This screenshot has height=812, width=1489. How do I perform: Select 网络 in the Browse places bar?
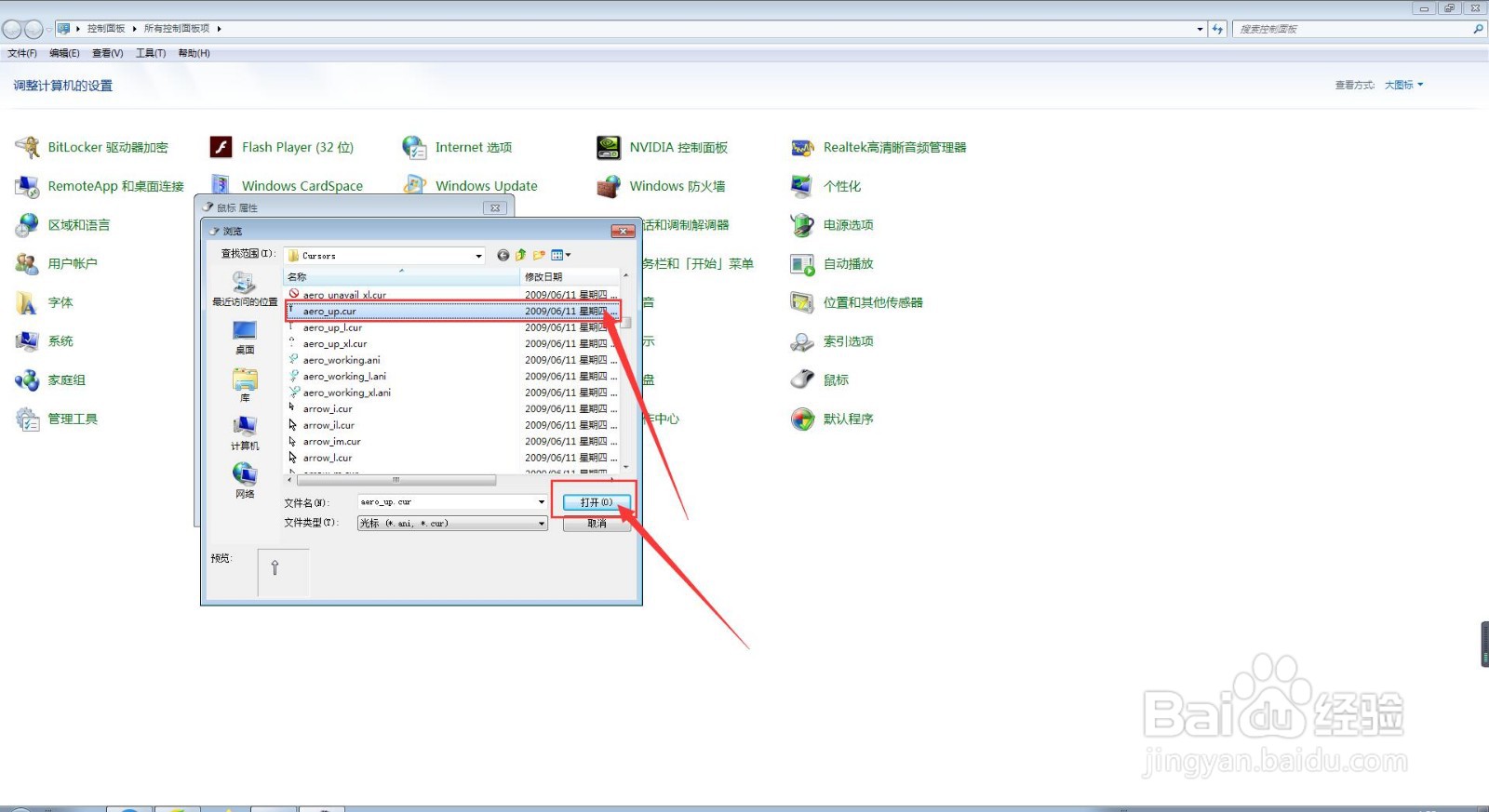tap(245, 481)
